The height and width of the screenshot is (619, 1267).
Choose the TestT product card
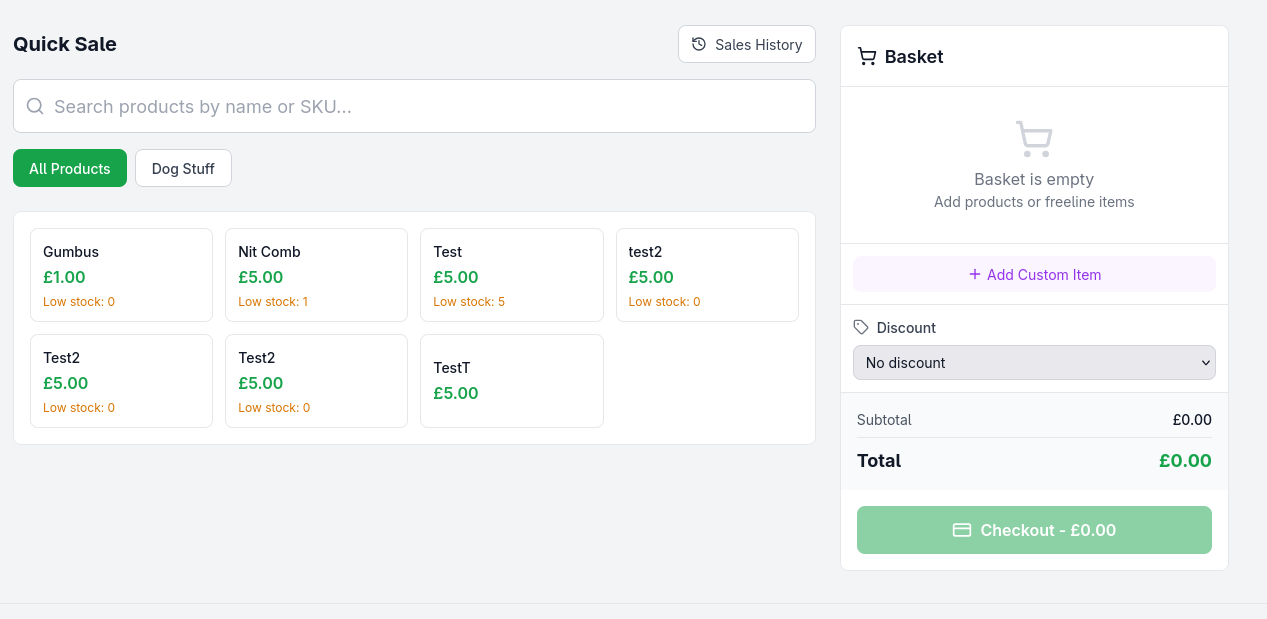point(511,381)
